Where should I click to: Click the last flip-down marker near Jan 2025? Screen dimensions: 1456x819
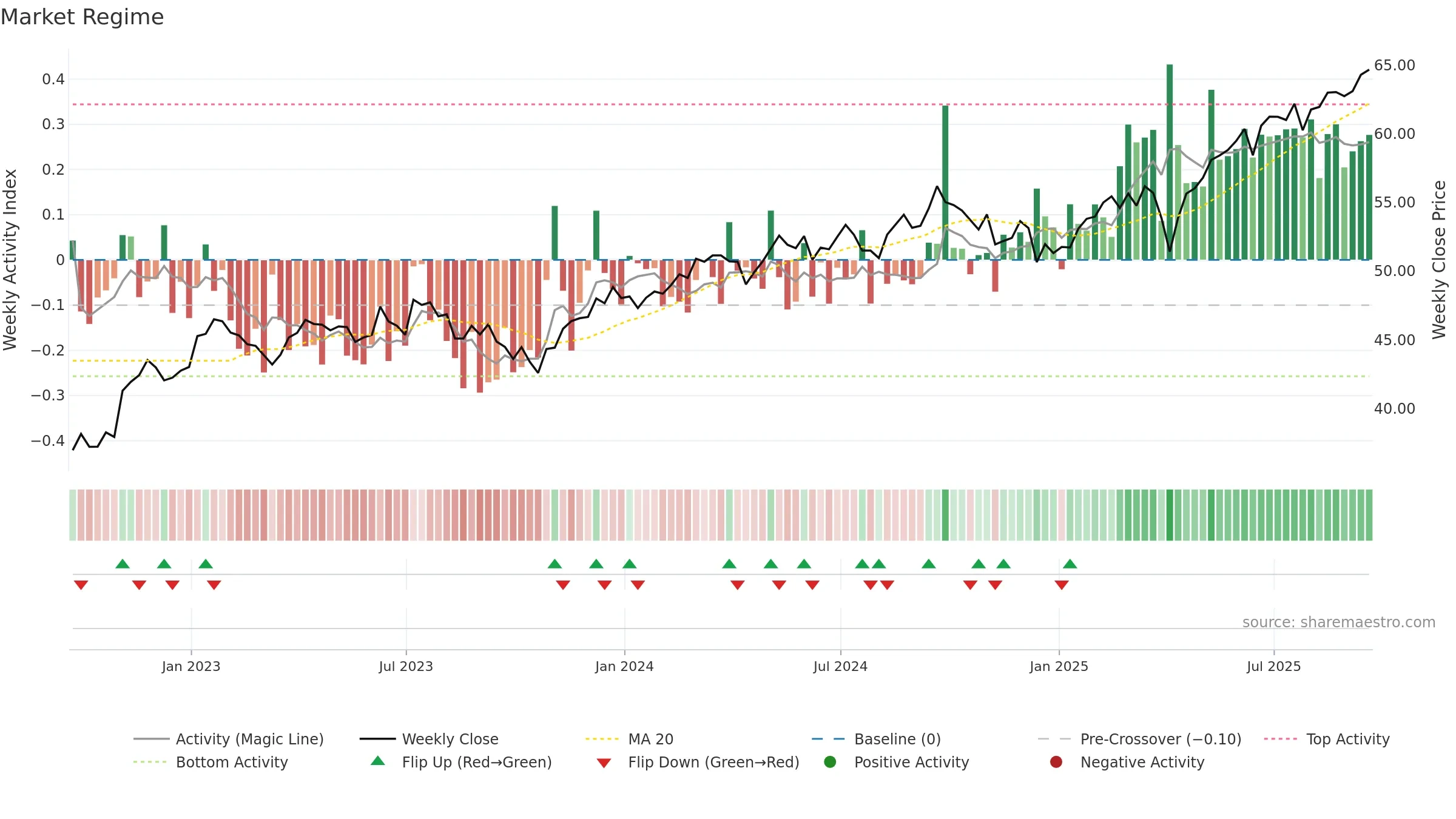(1062, 585)
